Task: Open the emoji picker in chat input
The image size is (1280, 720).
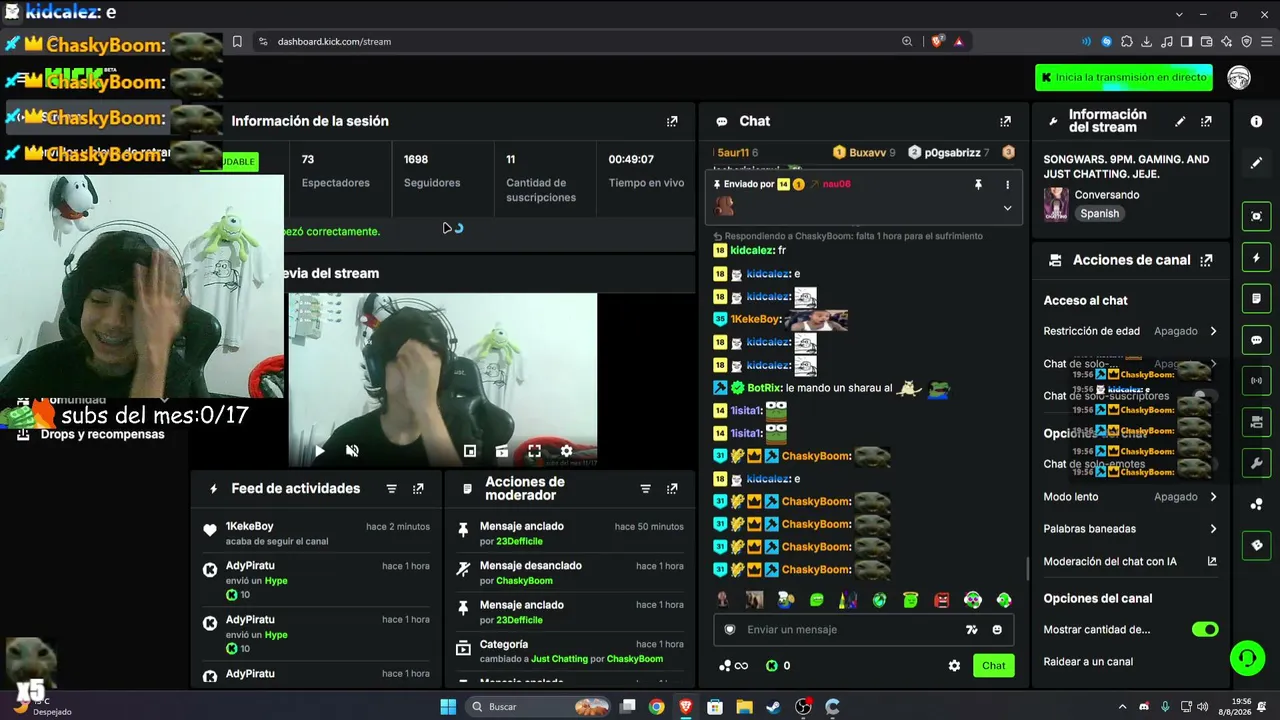Action: tap(997, 630)
